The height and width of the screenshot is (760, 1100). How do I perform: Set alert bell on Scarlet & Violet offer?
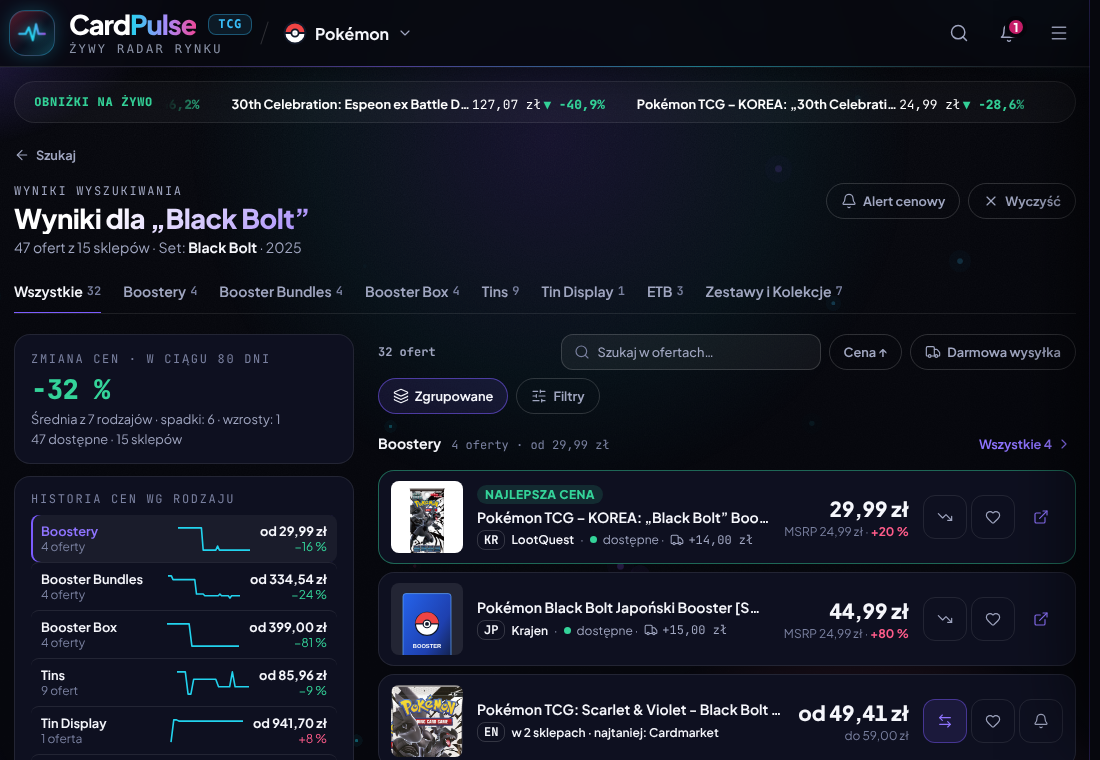[x=1041, y=721]
